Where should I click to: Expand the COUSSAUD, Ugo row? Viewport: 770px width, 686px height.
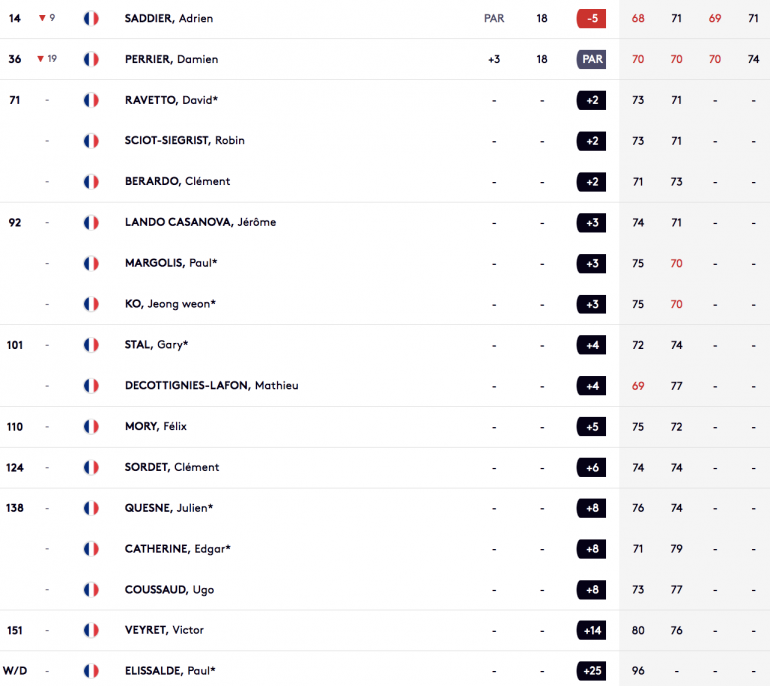click(385, 590)
